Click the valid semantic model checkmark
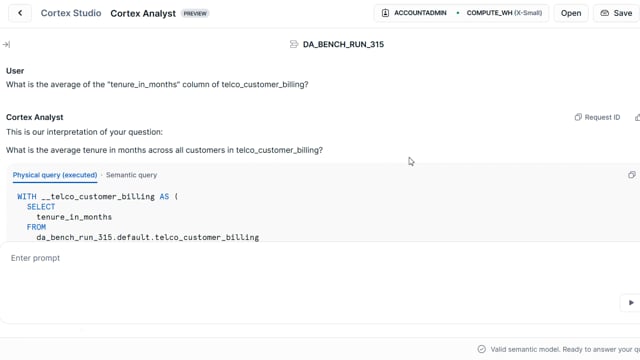 482,349
